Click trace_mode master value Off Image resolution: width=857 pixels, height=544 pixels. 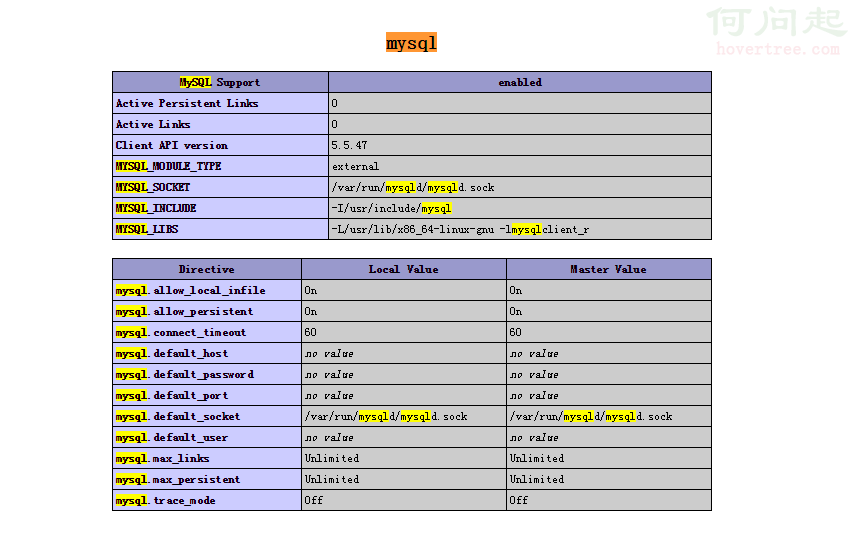pos(519,500)
